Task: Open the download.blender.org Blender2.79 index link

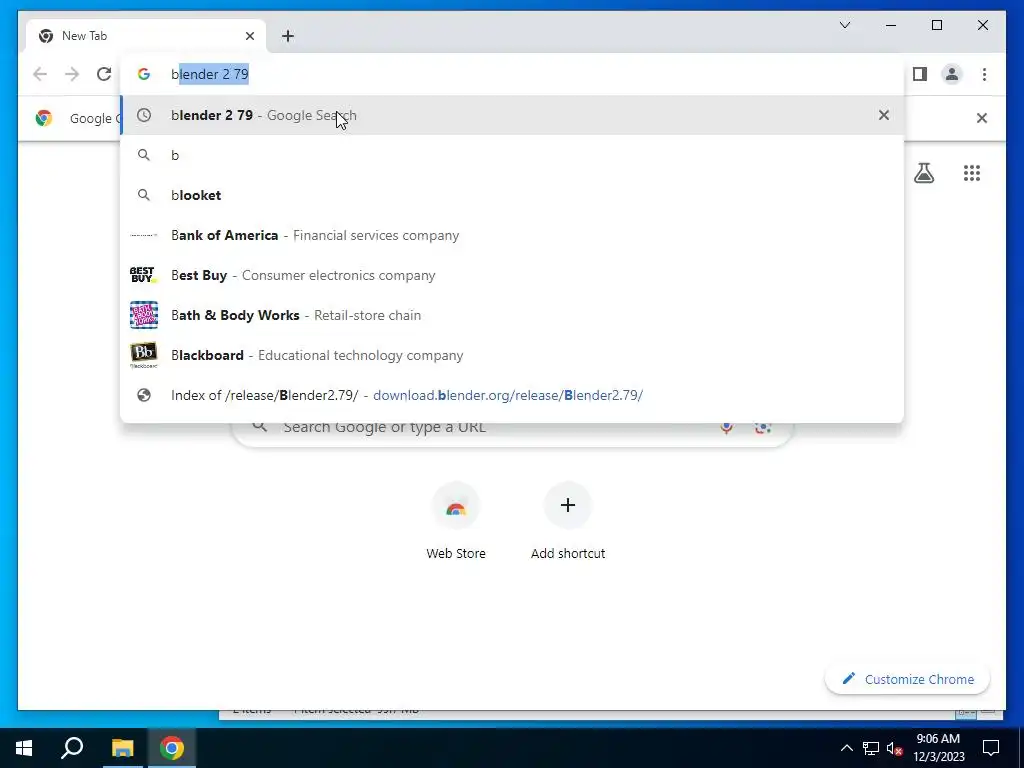Action: pyautogui.click(x=512, y=395)
